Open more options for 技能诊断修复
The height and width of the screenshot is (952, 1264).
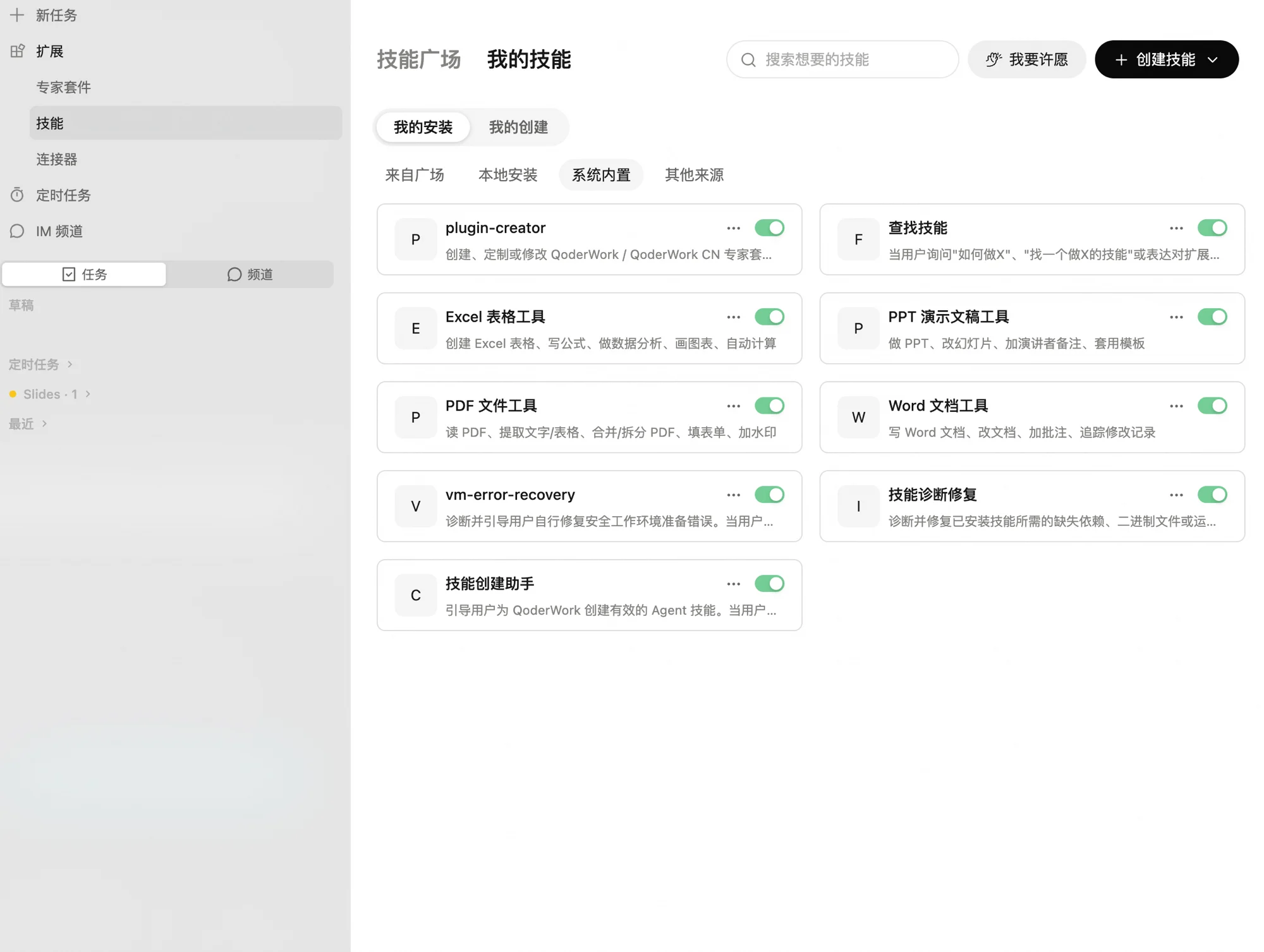(1176, 495)
